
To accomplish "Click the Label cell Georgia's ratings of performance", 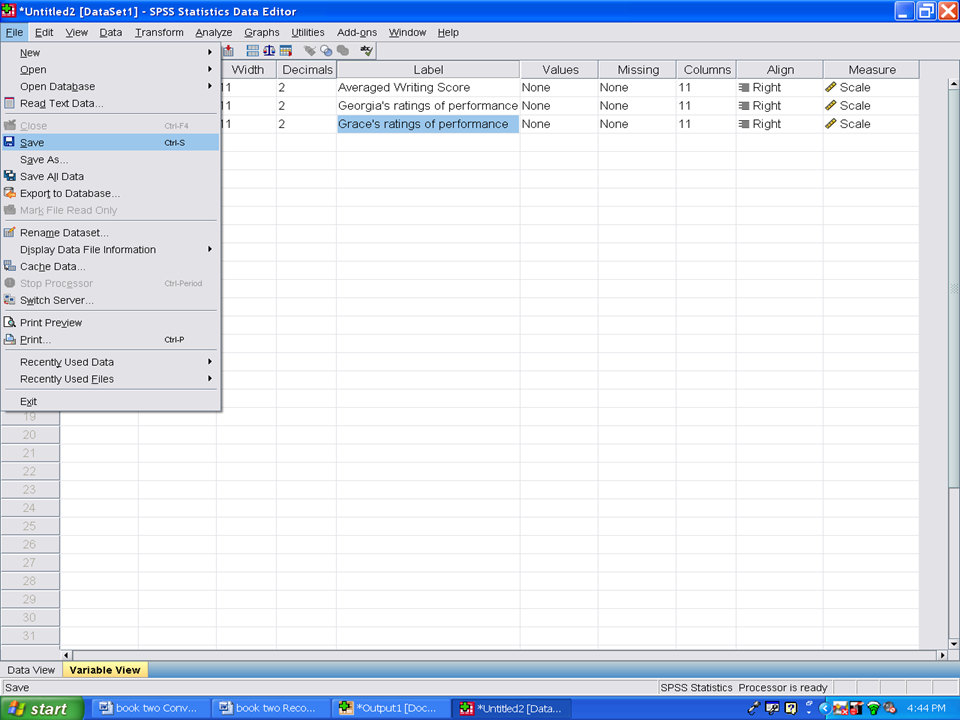I will pos(427,106).
